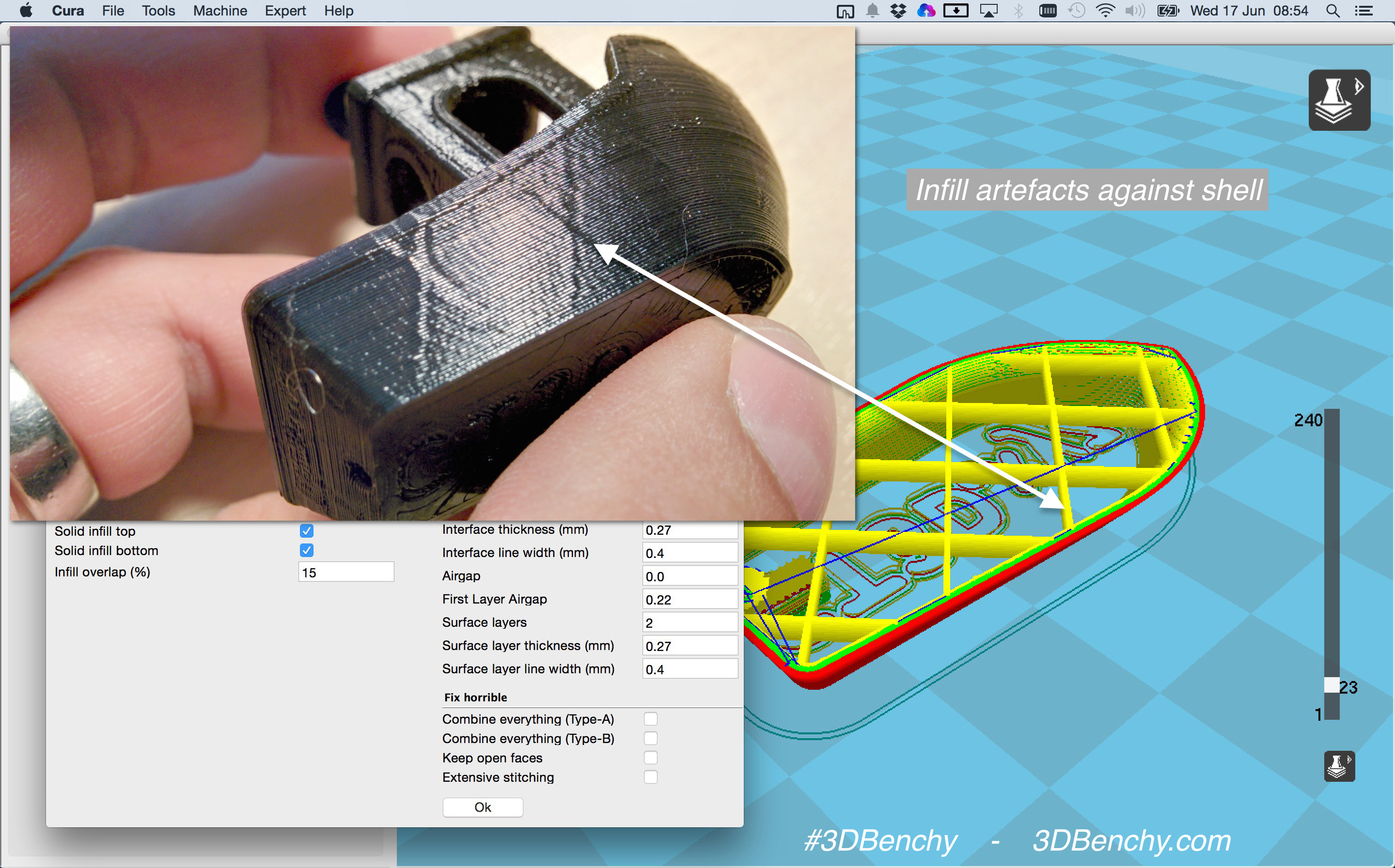Open Dropbox menu bar icon
This screenshot has height=868, width=1395.
pos(898,11)
